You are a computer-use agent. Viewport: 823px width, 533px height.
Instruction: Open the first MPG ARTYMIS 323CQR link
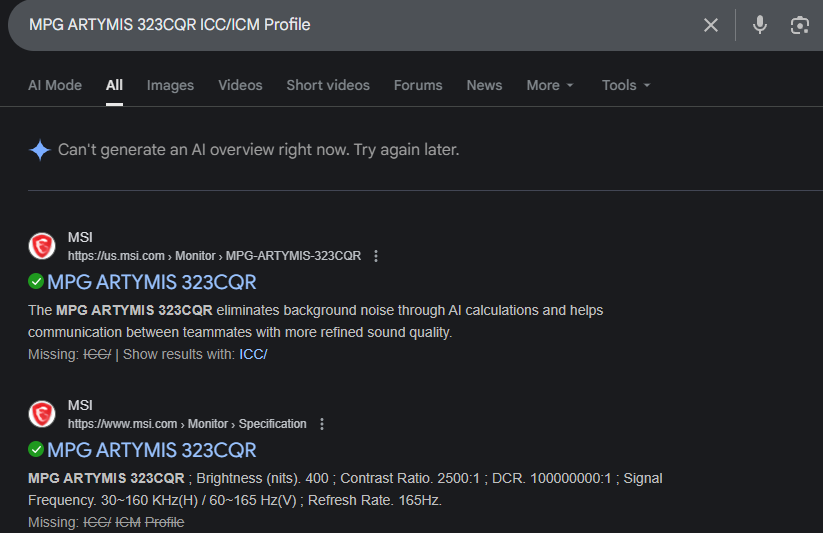[152, 282]
